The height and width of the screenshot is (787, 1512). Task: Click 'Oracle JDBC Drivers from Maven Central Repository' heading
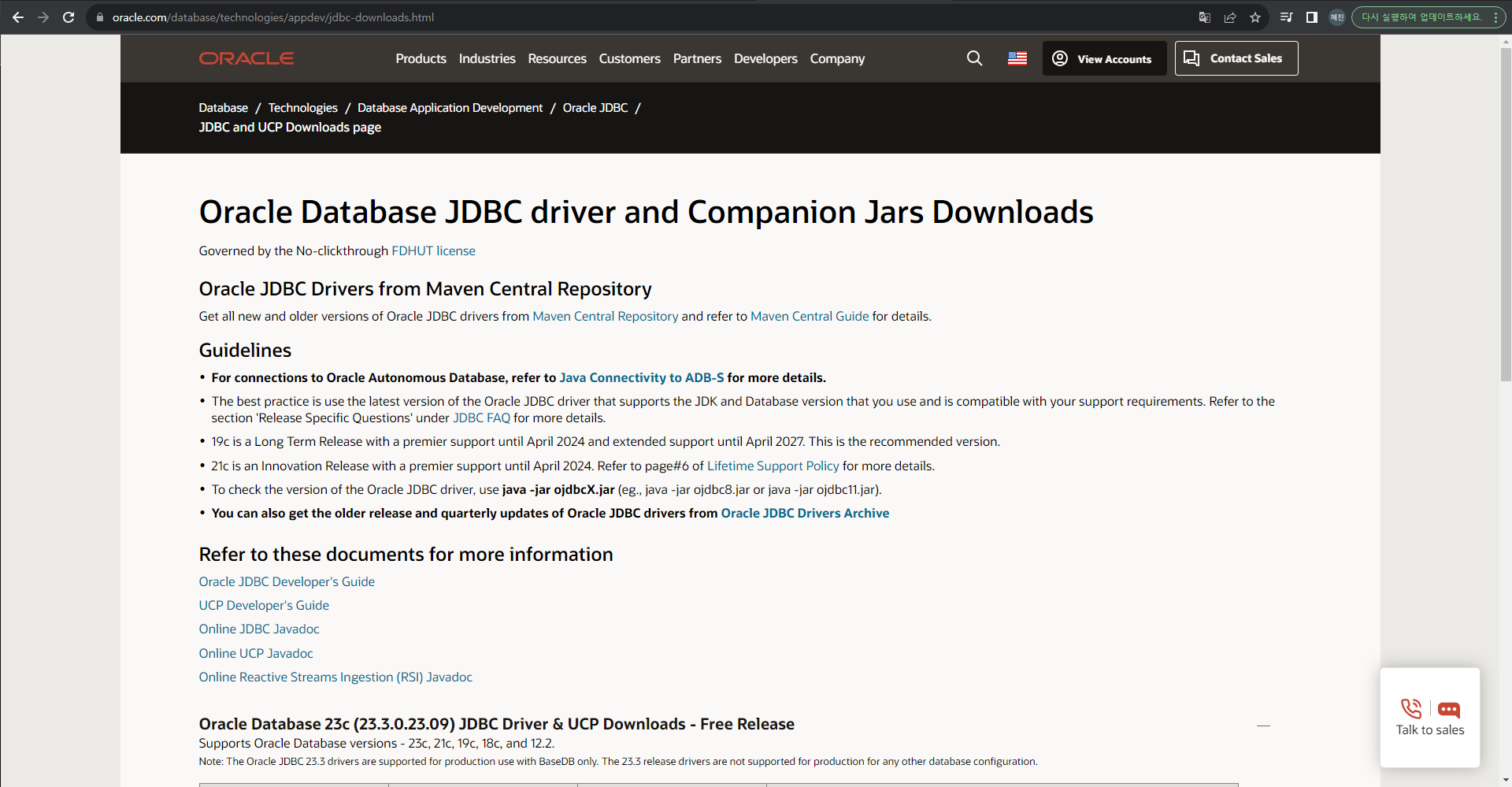coord(425,289)
